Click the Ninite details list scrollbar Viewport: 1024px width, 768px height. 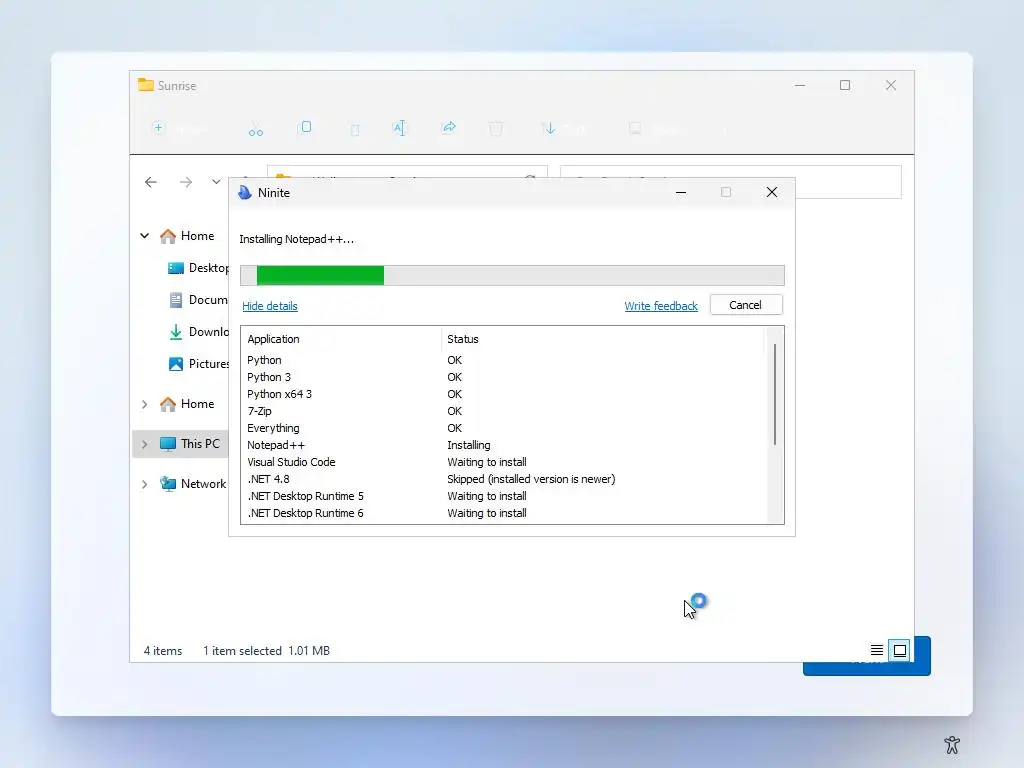pos(775,394)
